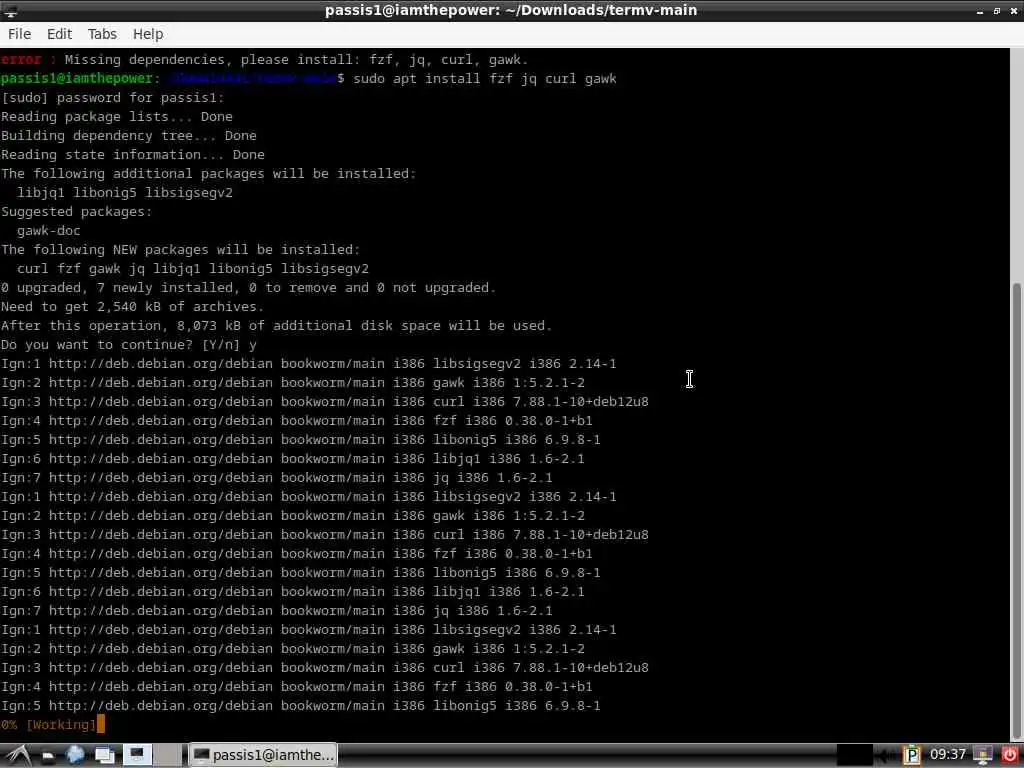Screen dimensions: 1024x768
Task: Open the Edit menu
Action: [59, 34]
